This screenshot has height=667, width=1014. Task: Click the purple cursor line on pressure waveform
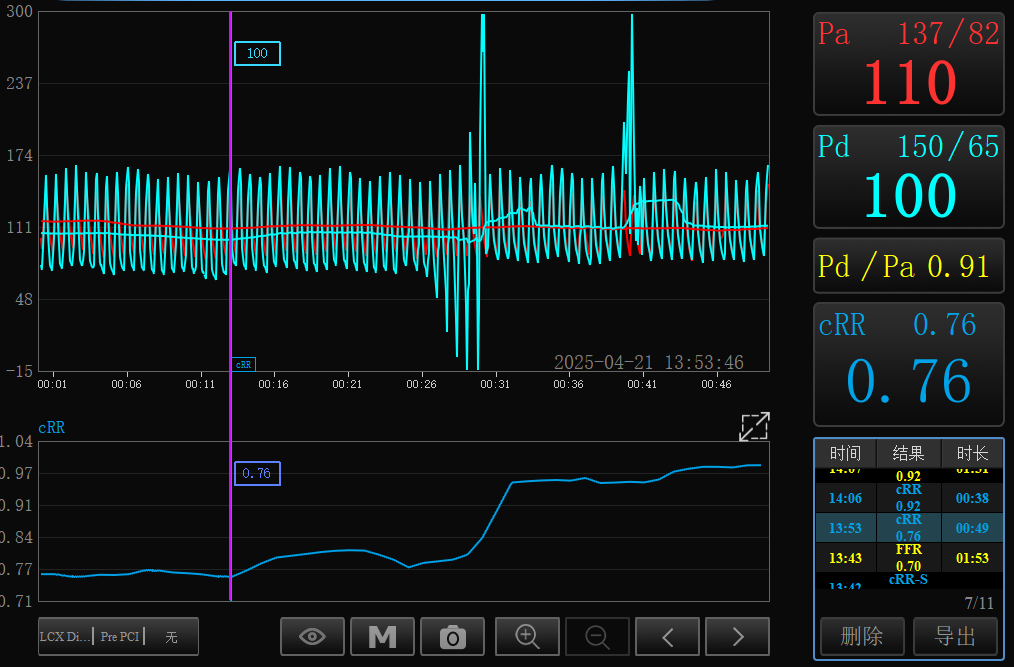pos(230,191)
